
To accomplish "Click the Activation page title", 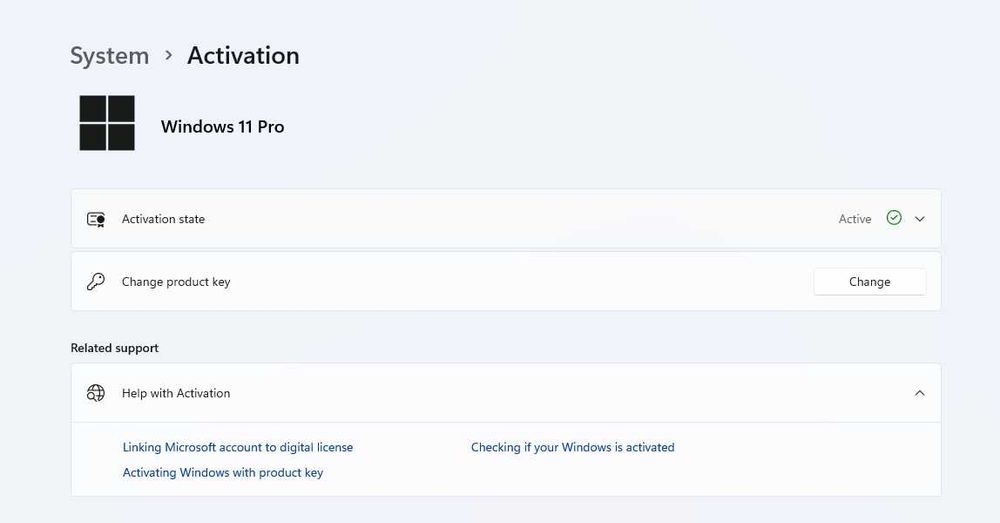I will [x=243, y=56].
